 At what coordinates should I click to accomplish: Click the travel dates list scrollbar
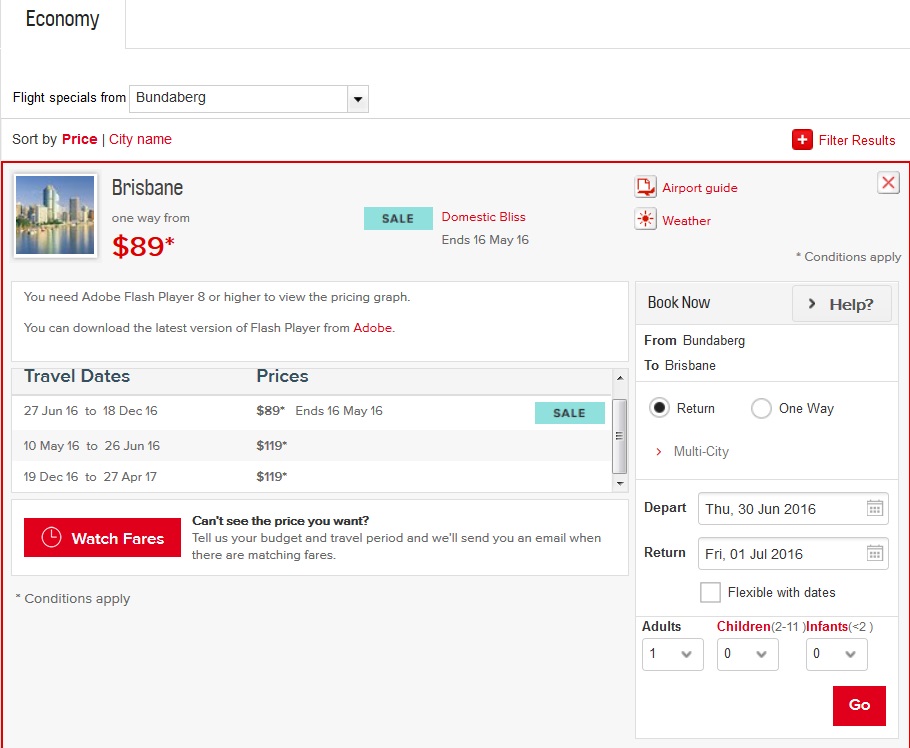[620, 435]
